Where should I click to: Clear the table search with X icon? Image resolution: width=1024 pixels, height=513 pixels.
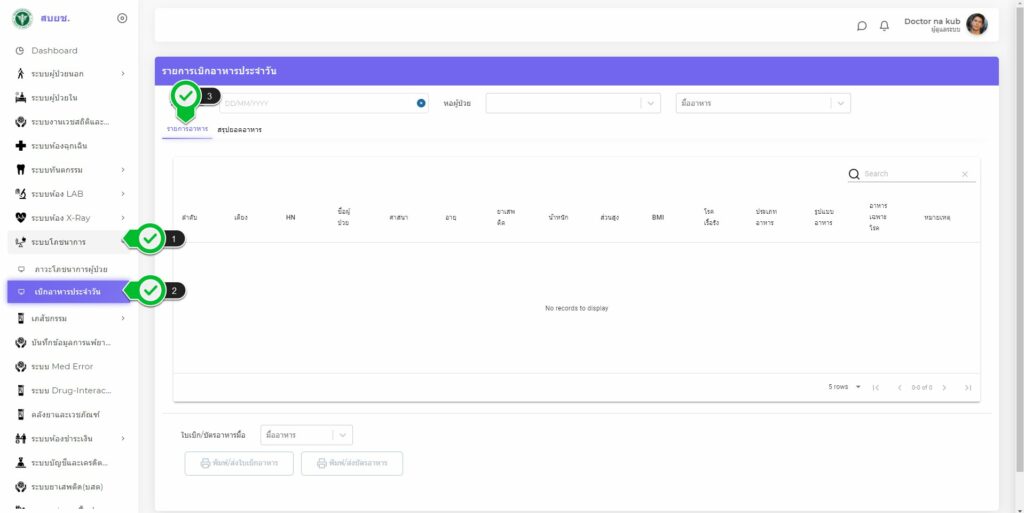coord(965,174)
